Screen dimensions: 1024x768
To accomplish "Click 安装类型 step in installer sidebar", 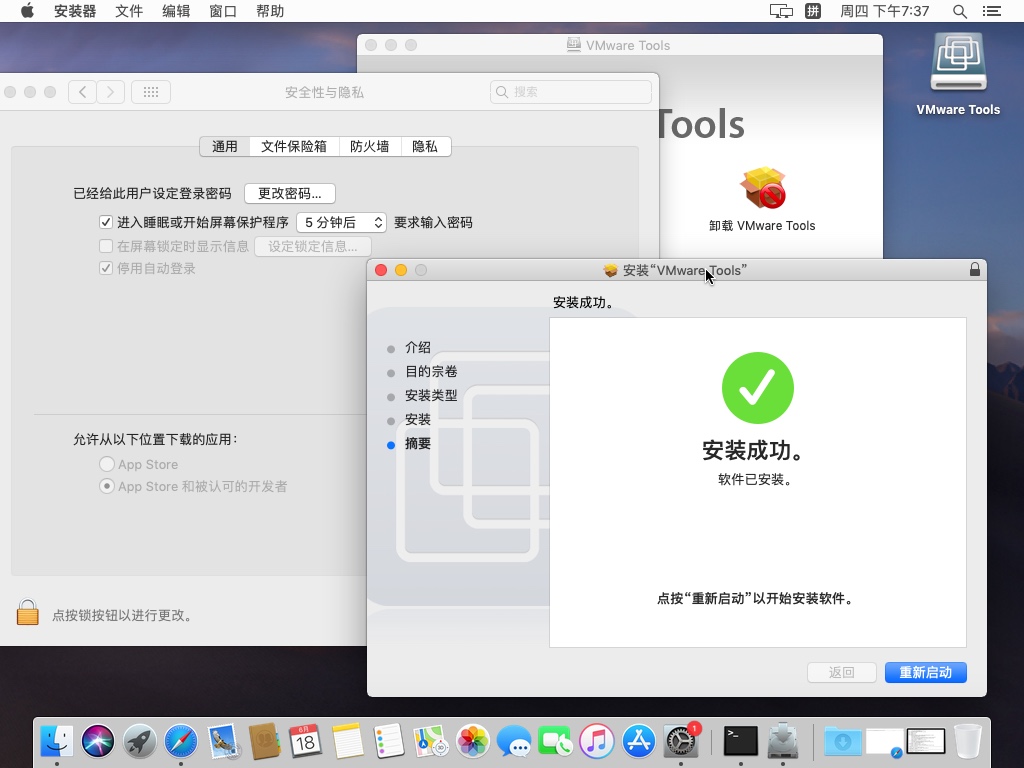I will (x=431, y=395).
